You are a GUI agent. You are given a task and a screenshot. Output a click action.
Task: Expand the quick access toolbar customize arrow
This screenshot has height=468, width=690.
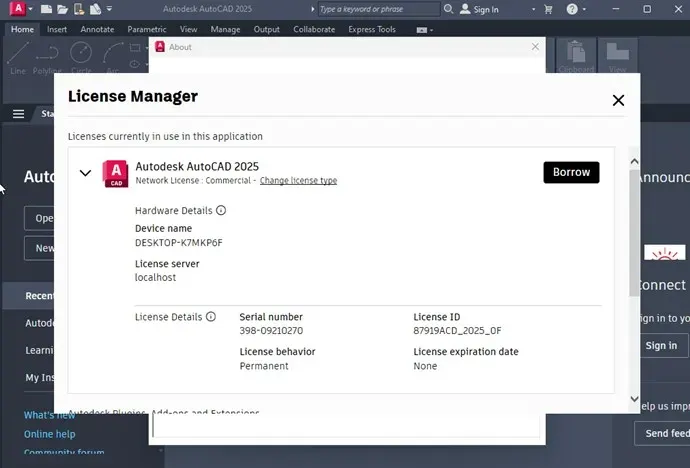tap(109, 9)
